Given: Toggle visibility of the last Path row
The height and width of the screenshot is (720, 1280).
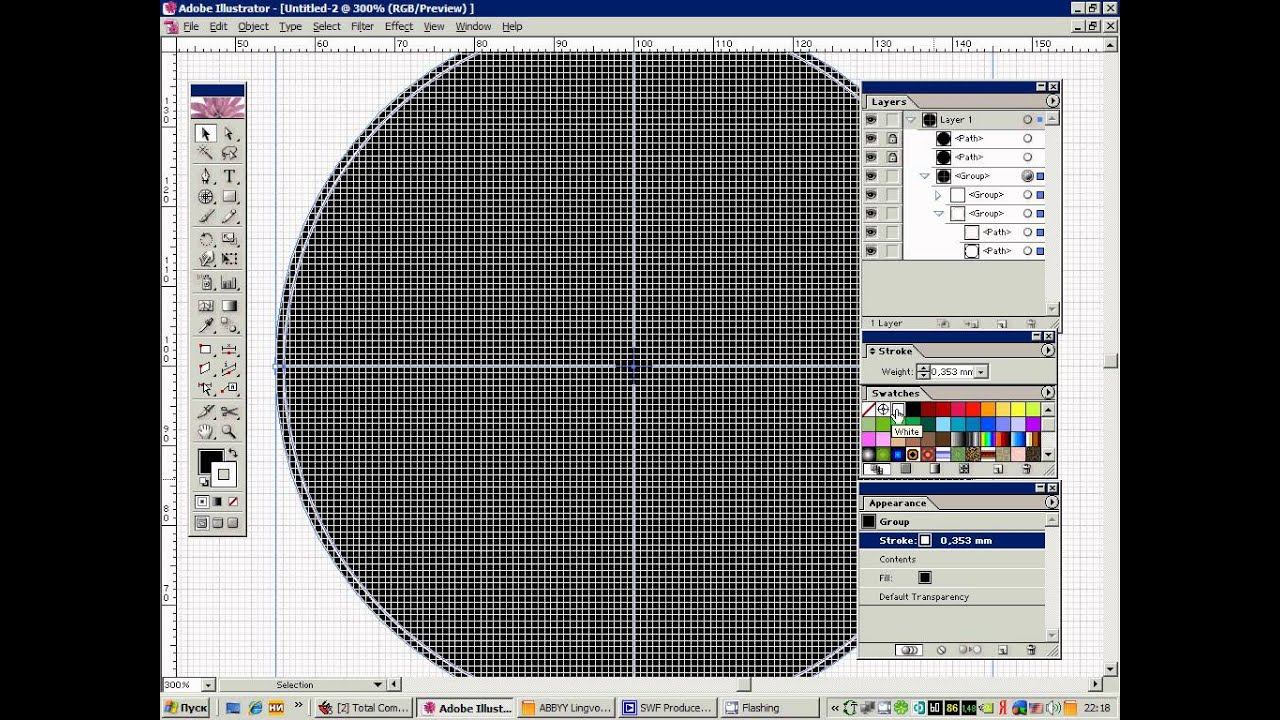Looking at the screenshot, I should click(x=871, y=251).
